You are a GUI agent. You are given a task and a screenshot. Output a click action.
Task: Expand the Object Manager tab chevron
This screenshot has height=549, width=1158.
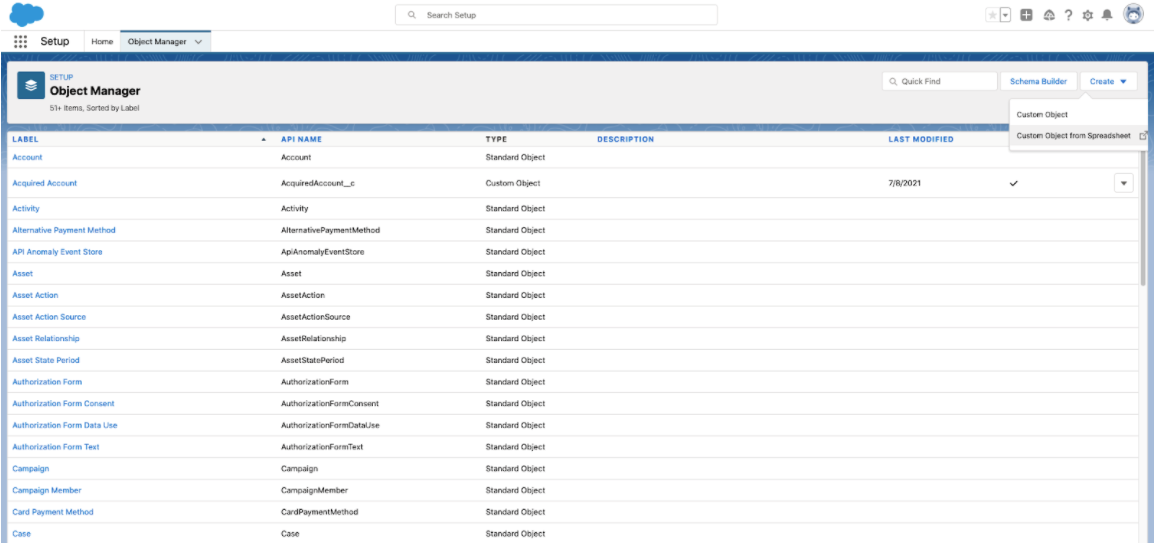(198, 41)
